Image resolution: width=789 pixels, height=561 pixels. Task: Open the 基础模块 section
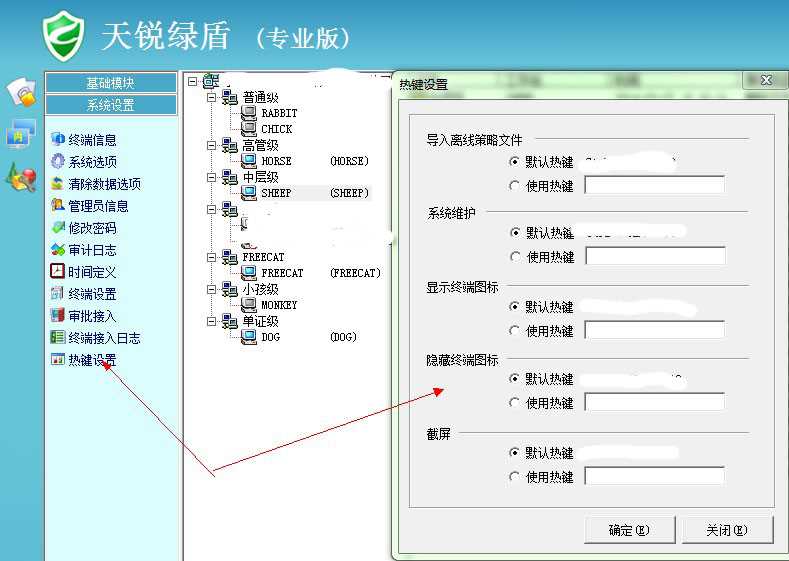[x=111, y=83]
